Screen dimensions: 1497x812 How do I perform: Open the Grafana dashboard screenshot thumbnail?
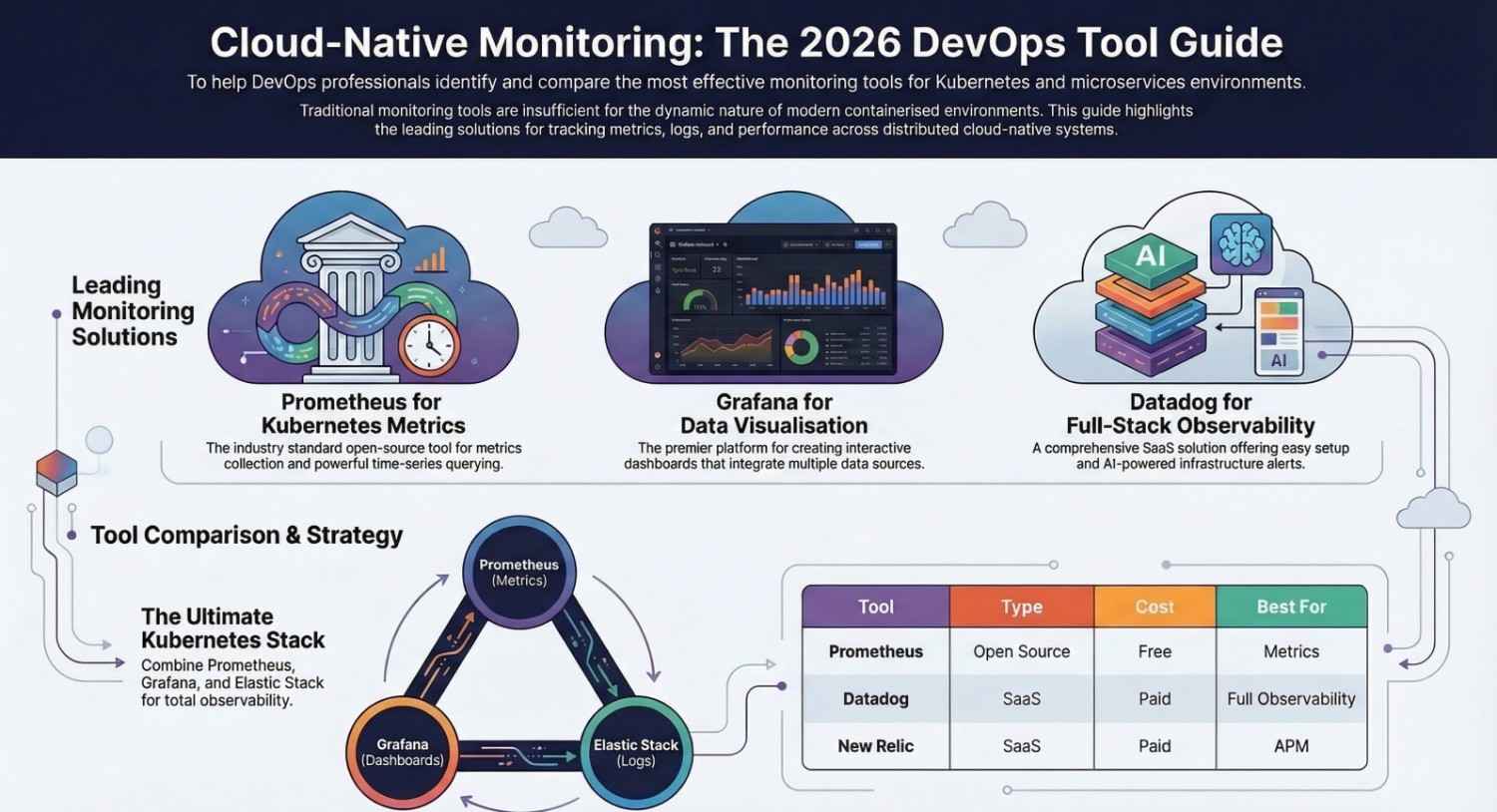773,299
